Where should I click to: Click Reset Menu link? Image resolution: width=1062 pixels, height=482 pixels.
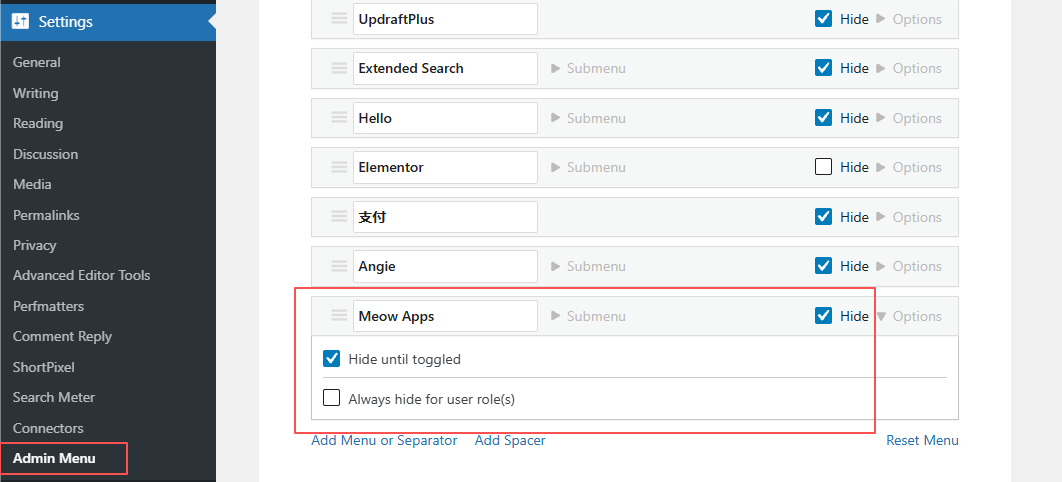[x=922, y=440]
